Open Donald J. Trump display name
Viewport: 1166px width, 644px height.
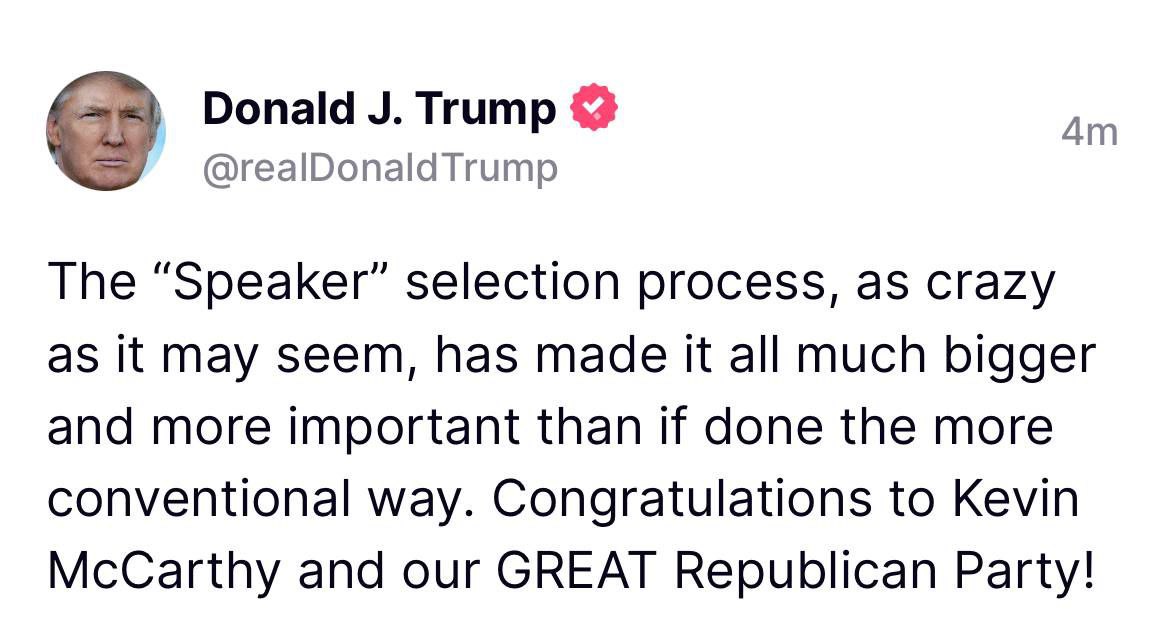[379, 108]
